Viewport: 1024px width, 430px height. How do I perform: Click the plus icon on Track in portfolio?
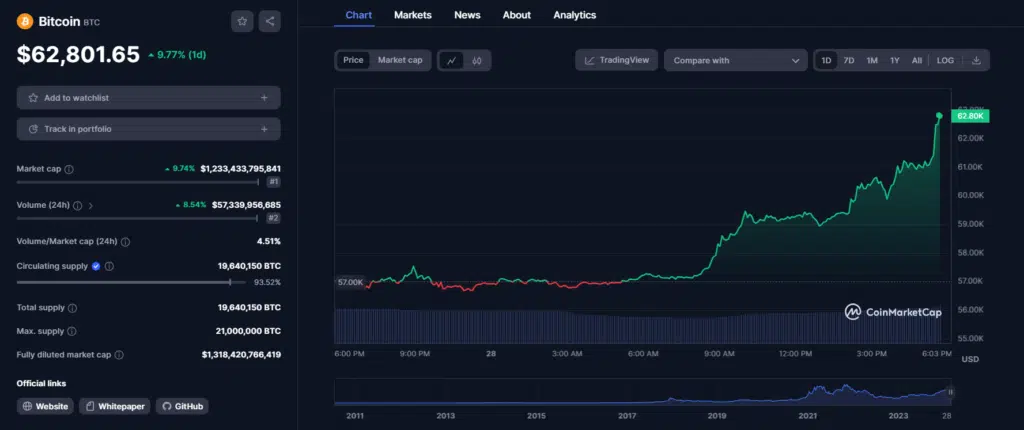(x=264, y=129)
